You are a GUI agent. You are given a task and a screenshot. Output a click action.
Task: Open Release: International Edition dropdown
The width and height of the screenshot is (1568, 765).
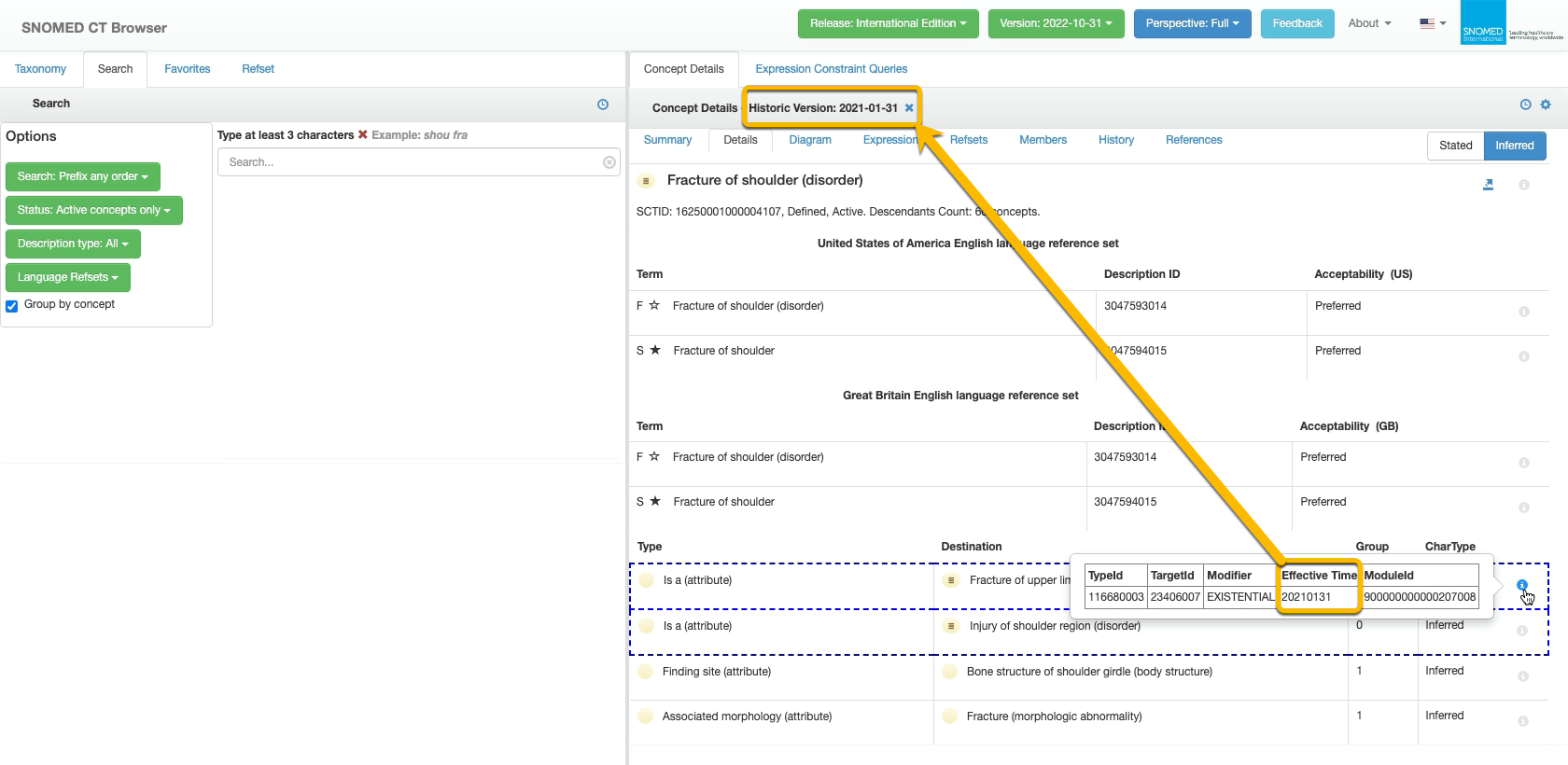[x=888, y=23]
